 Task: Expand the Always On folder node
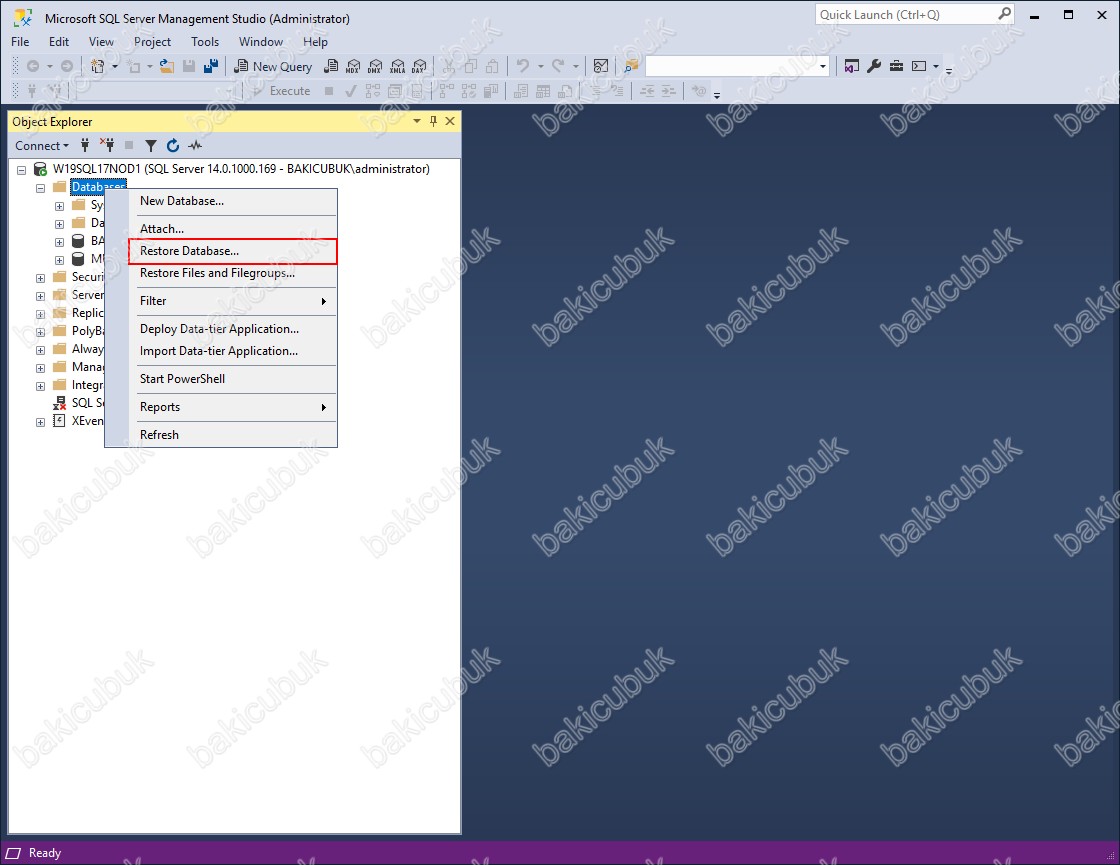41,350
